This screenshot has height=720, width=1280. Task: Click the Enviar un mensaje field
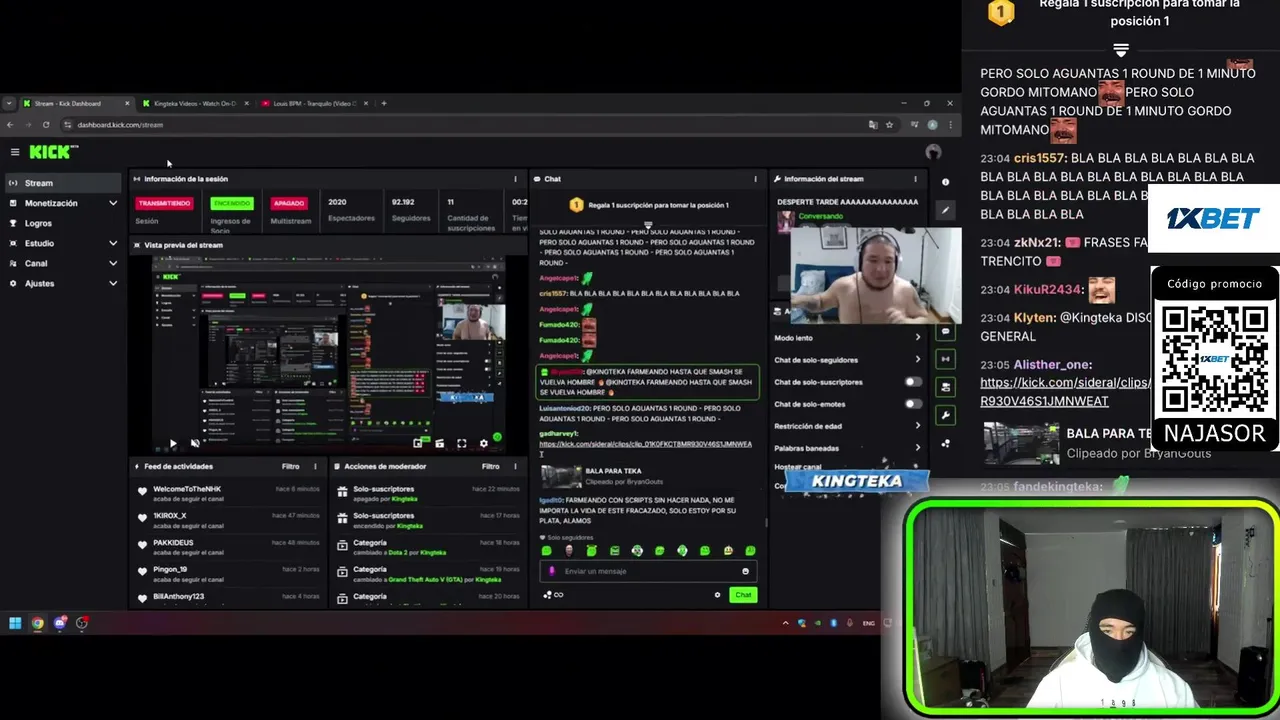(x=648, y=571)
